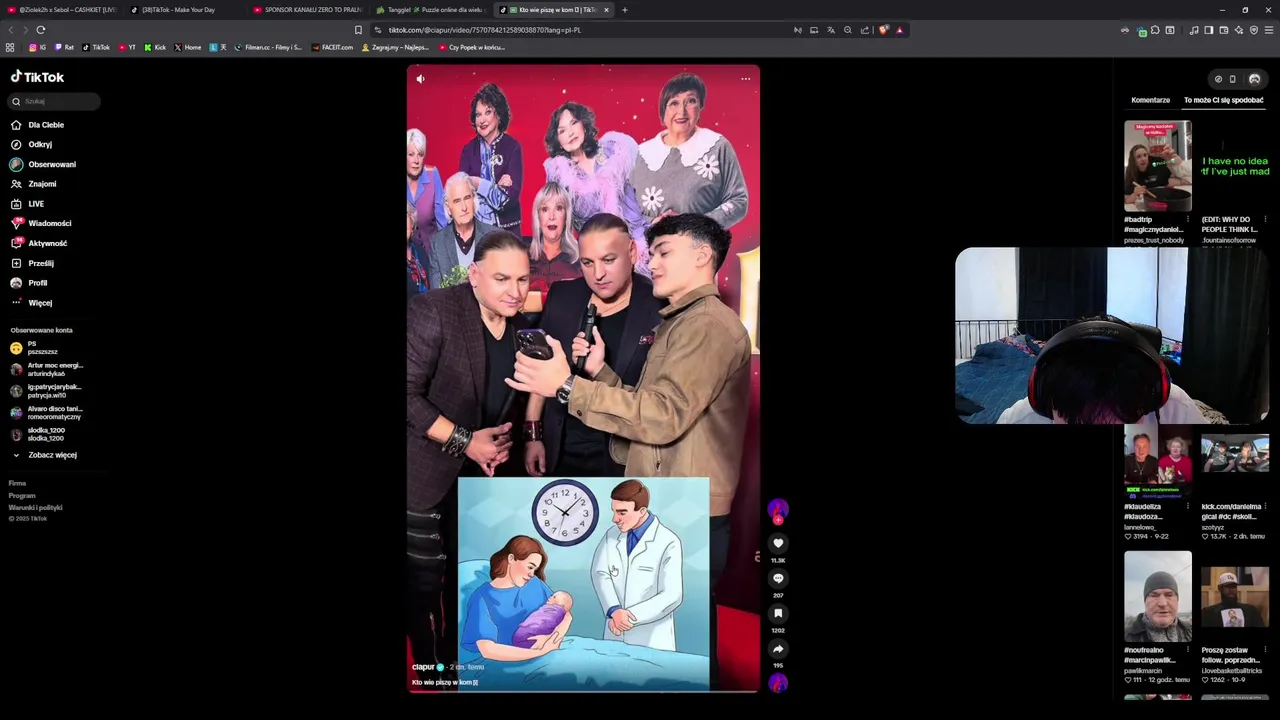Click the coin icon in top pill
This screenshot has height=720, width=1280.
pos(1217,79)
